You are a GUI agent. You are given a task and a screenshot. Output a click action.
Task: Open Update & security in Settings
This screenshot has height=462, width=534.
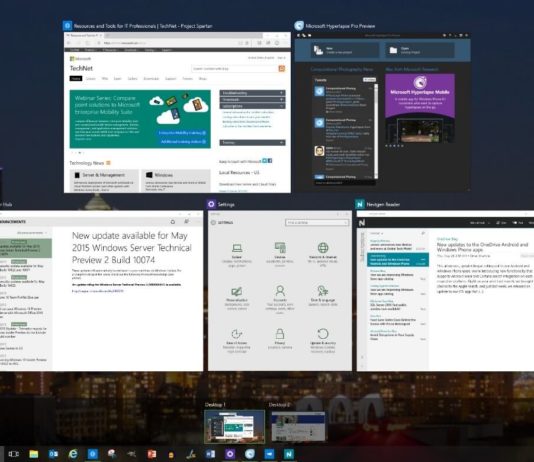click(x=323, y=340)
